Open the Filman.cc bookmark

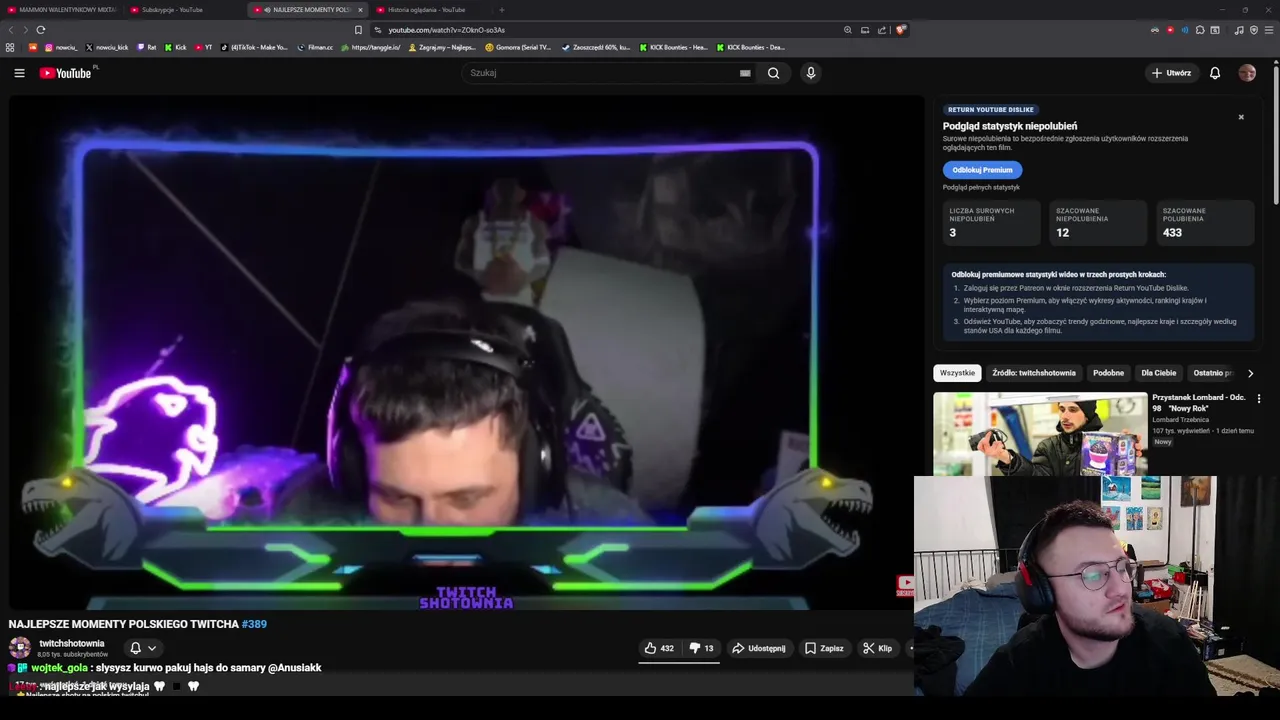tap(315, 47)
